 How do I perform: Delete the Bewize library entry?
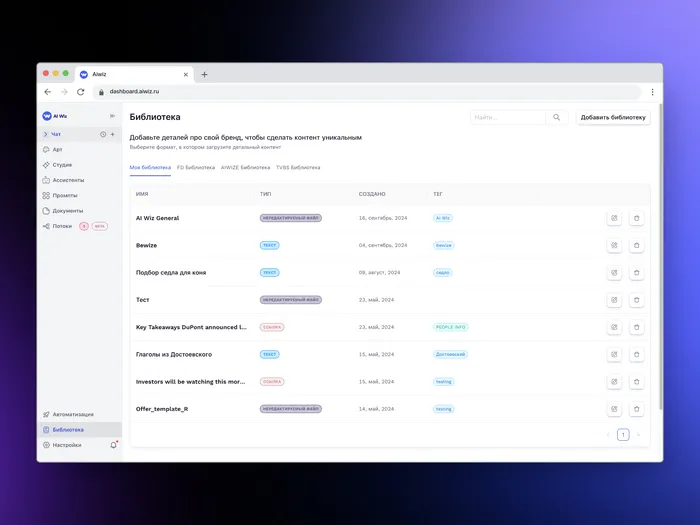637,245
